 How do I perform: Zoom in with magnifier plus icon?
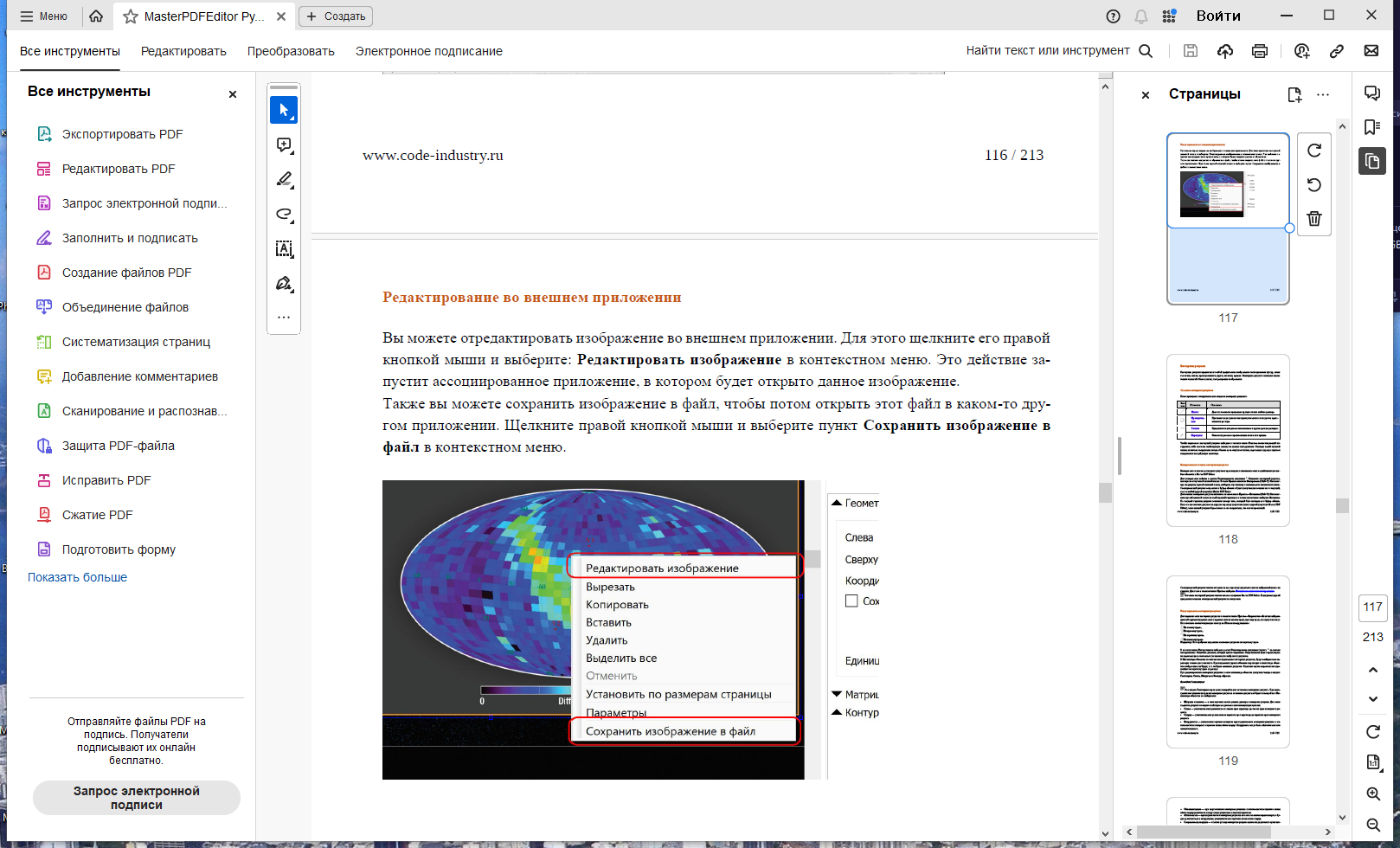point(1373,793)
